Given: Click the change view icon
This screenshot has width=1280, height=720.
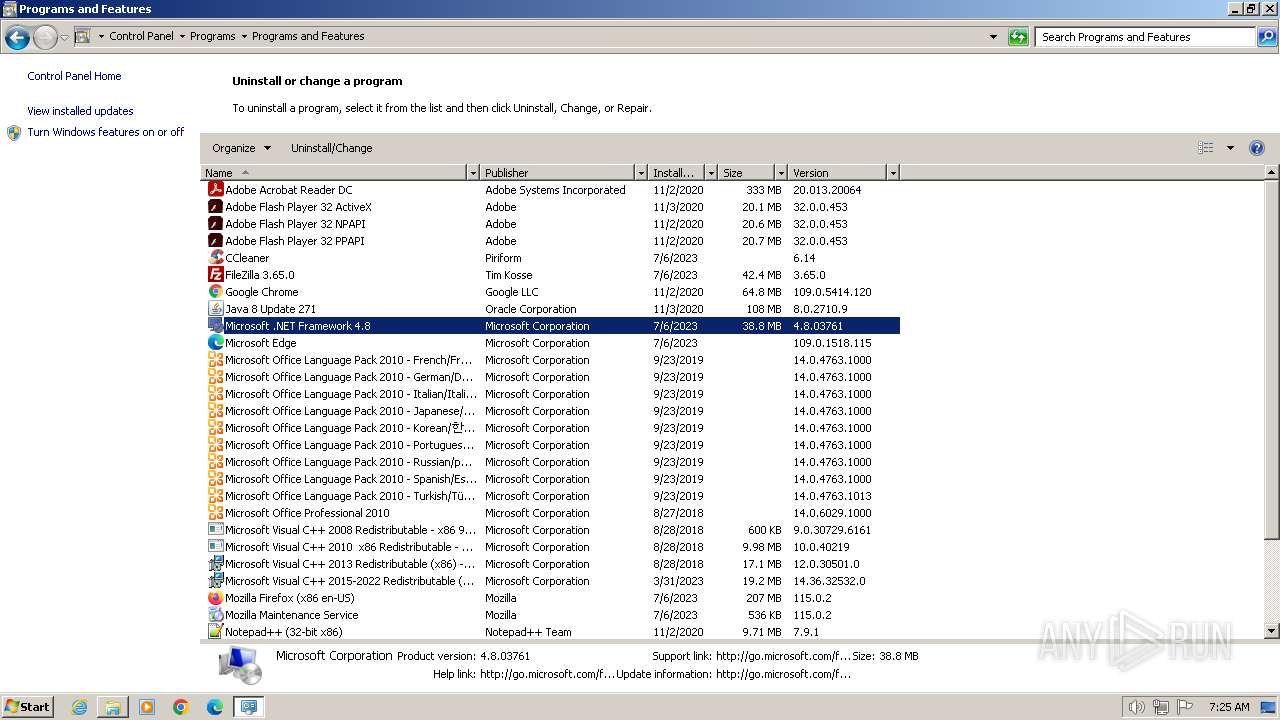Looking at the screenshot, I should pyautogui.click(x=1206, y=148).
